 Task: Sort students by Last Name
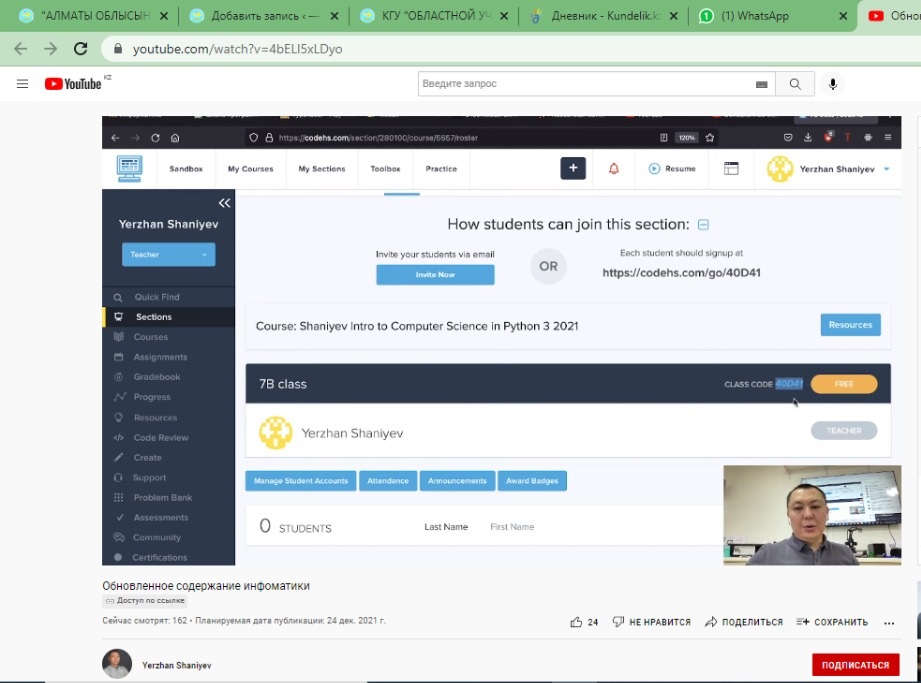[x=446, y=527]
